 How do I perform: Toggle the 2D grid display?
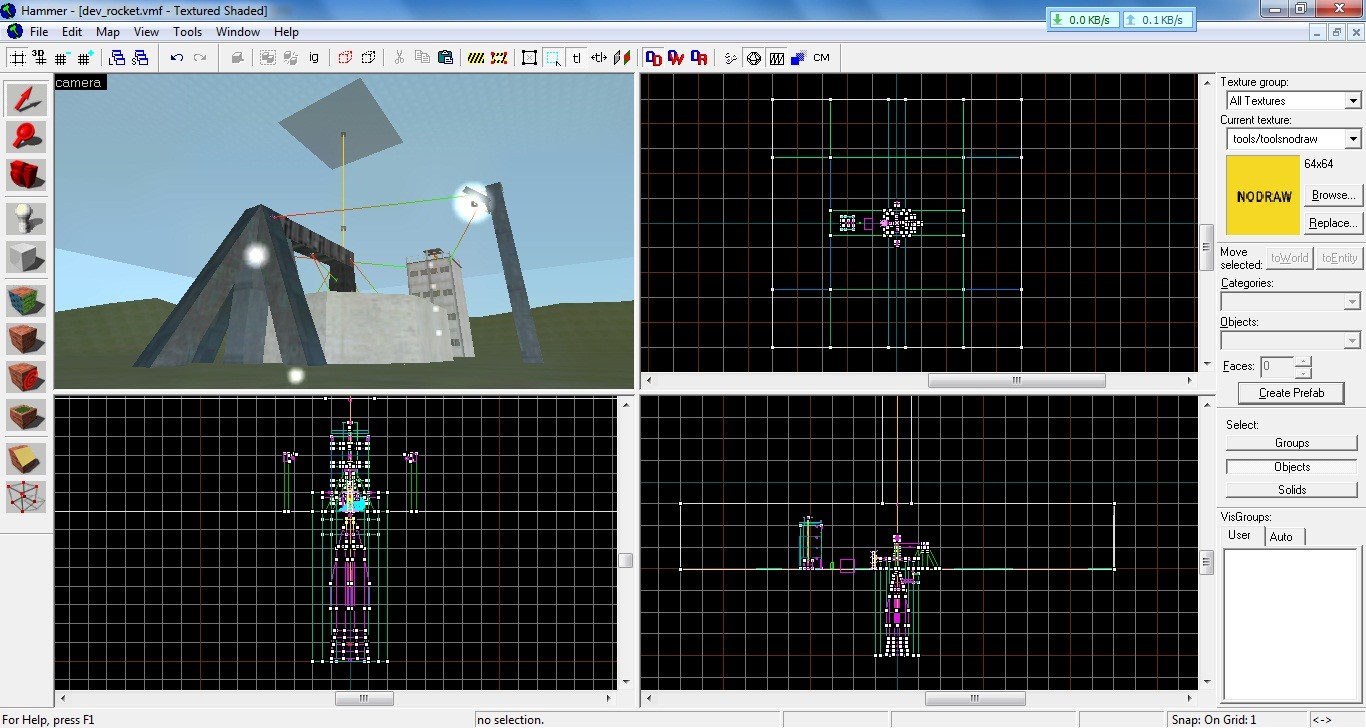(18, 58)
